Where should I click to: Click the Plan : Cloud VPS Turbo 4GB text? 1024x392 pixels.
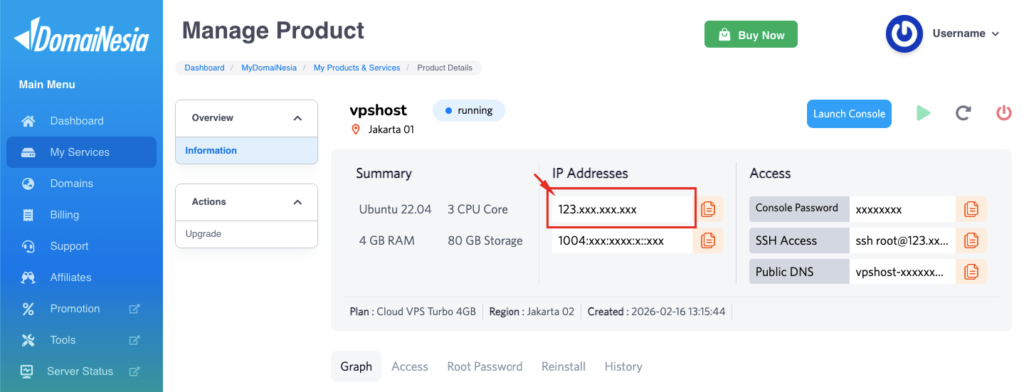click(413, 312)
